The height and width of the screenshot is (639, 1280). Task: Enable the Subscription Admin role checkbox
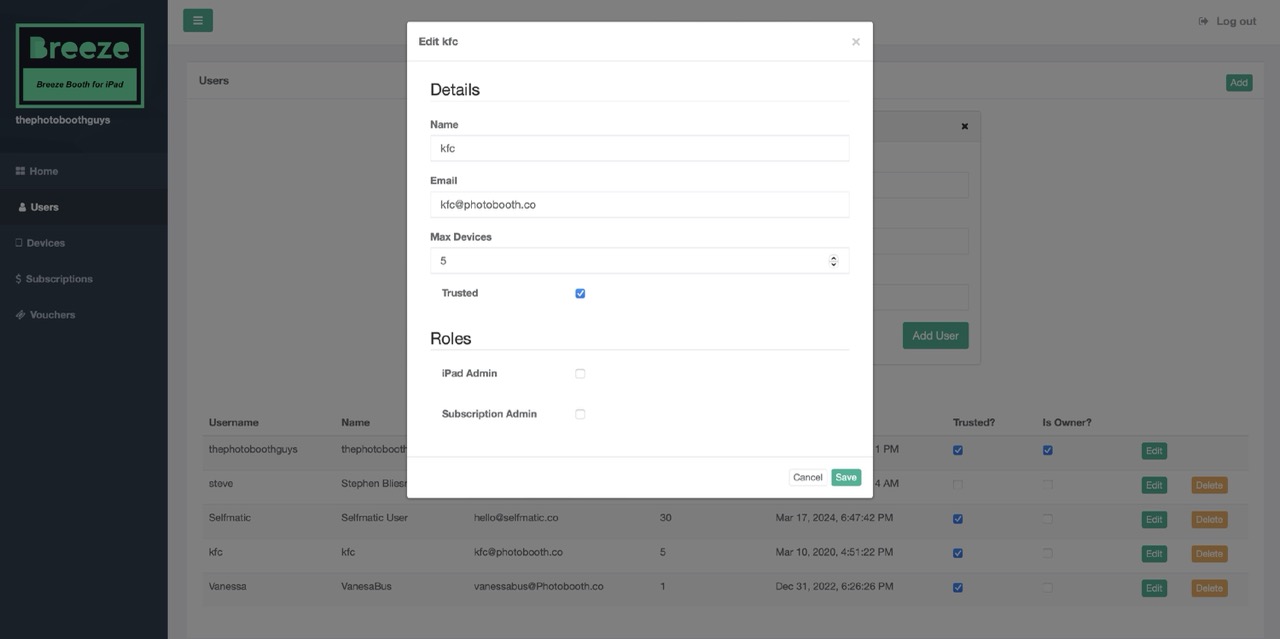point(580,414)
